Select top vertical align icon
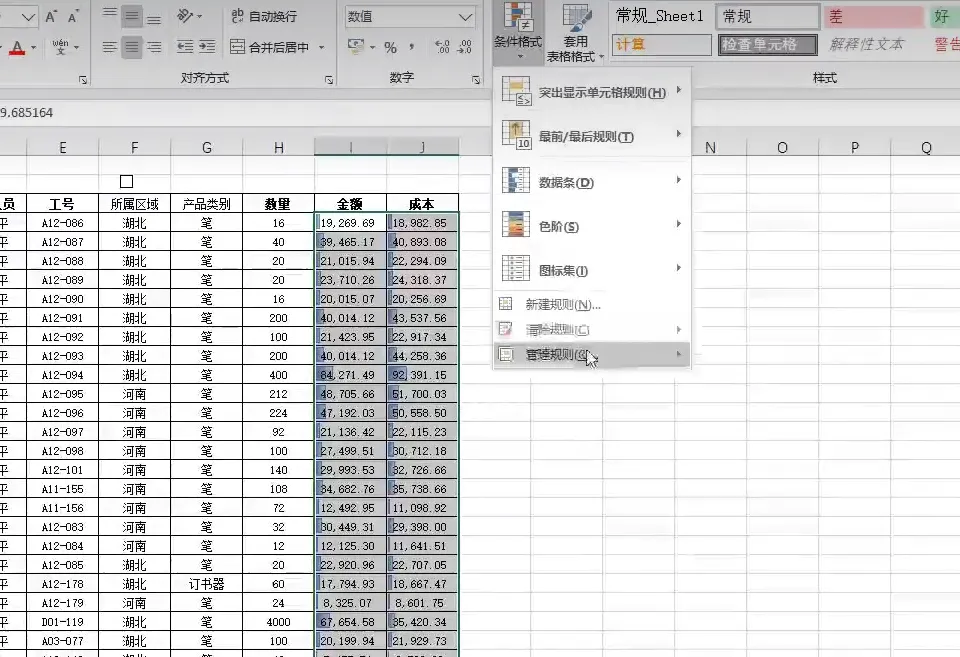 coord(110,16)
